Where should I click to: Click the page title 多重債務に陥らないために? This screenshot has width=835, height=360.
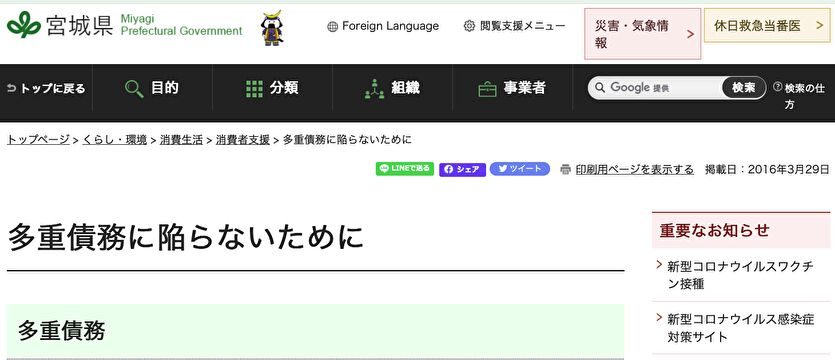tap(185, 237)
